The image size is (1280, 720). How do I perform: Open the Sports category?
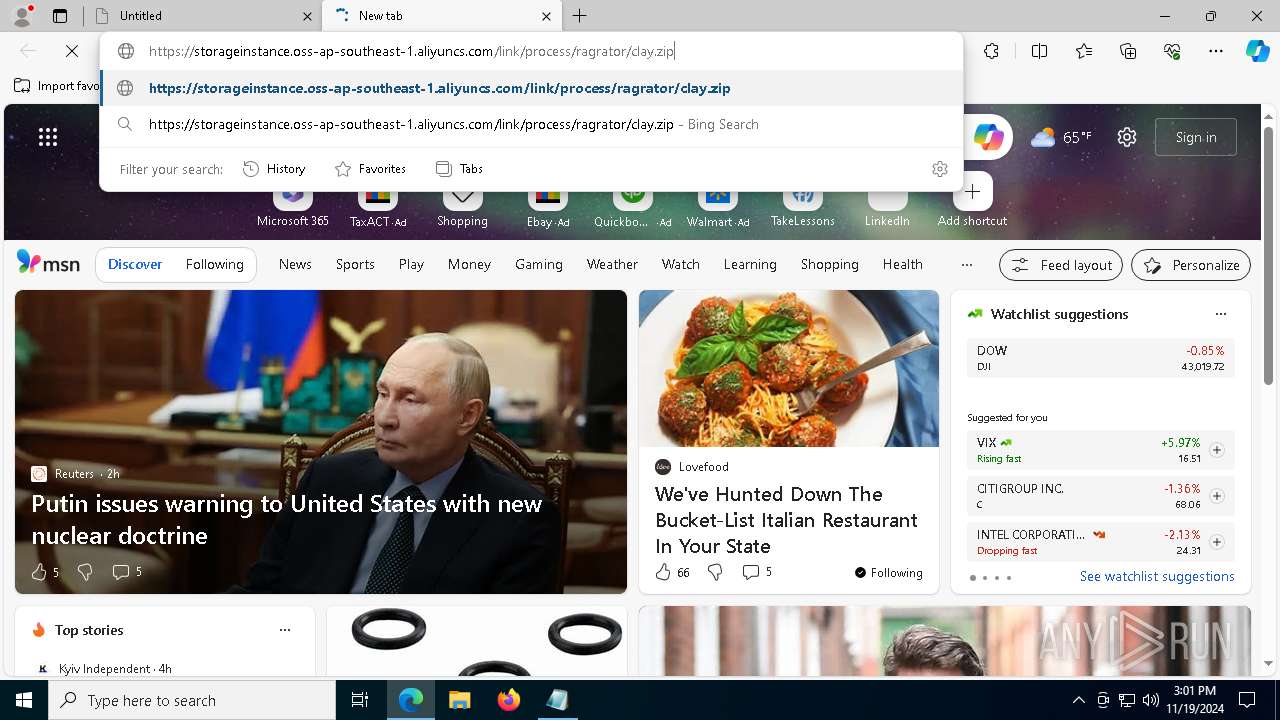point(355,264)
